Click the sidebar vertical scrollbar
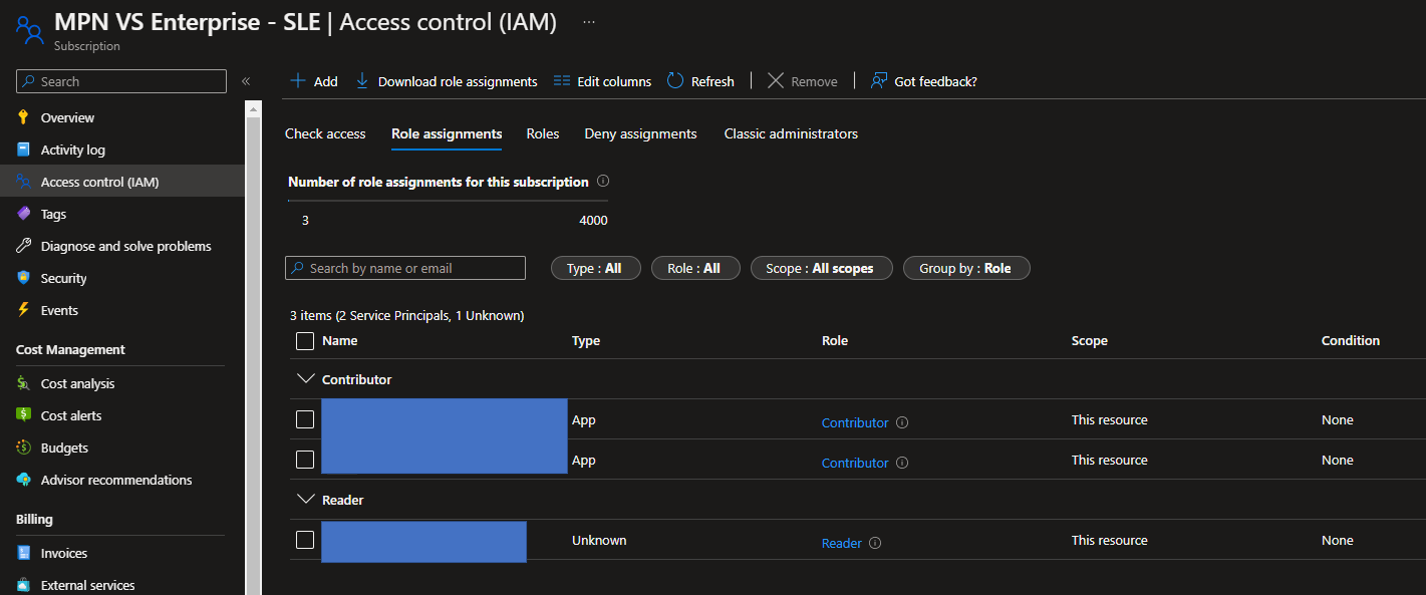This screenshot has height=595, width=1426. pos(253,348)
